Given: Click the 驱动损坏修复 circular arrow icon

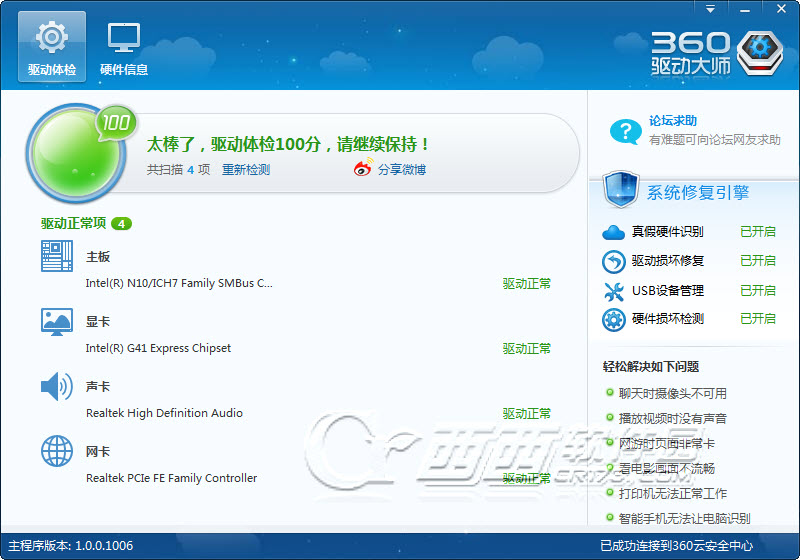Looking at the screenshot, I should coord(613,262).
